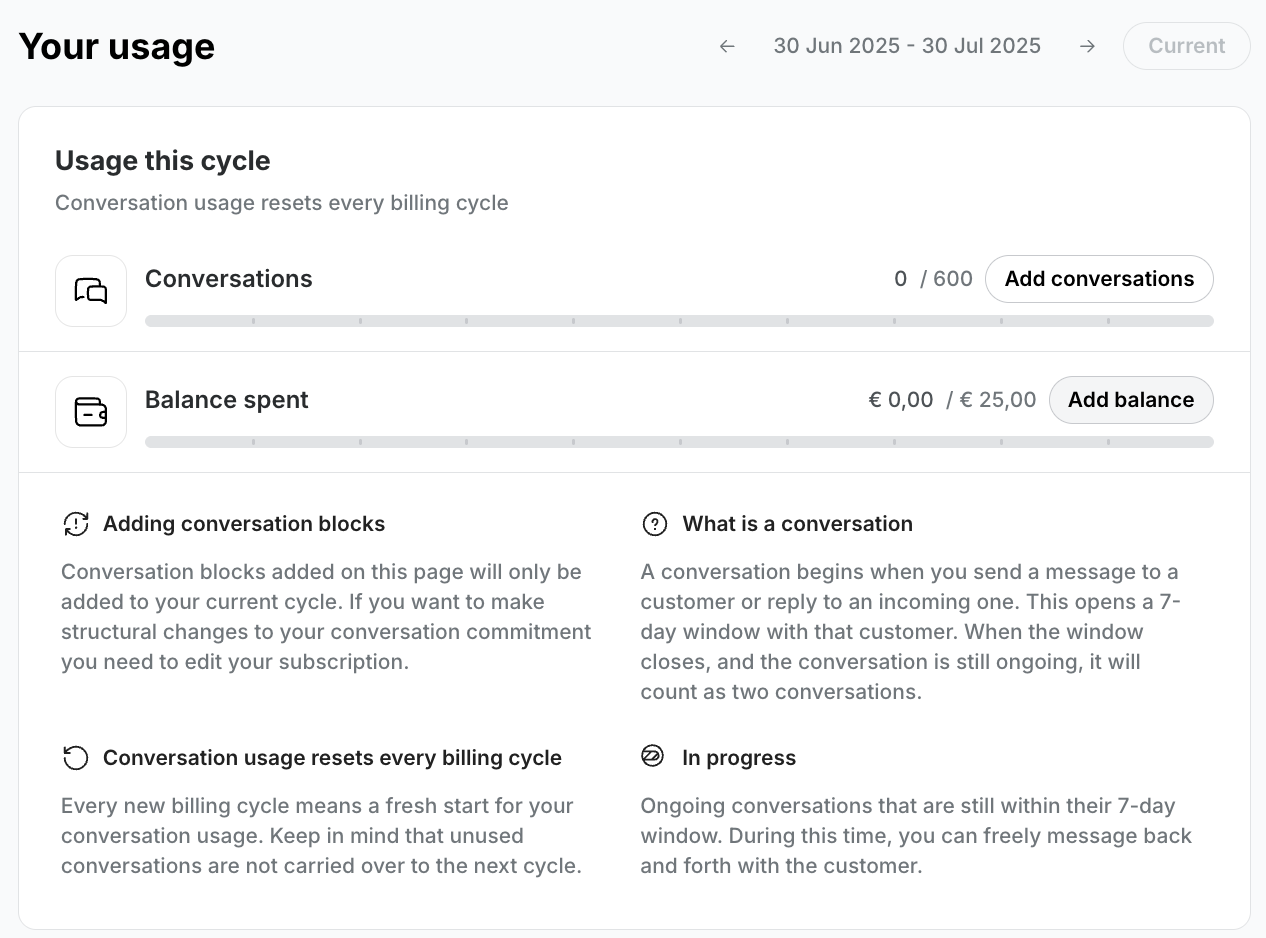Click the Balance spent progress bar
Viewport: 1266px width, 938px height.
(x=679, y=442)
